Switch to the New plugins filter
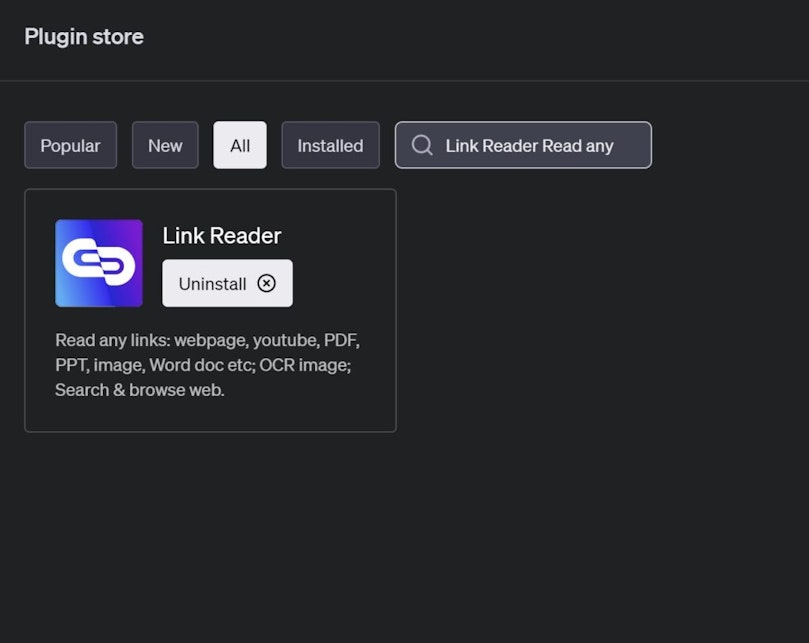The image size is (809, 643). click(165, 145)
